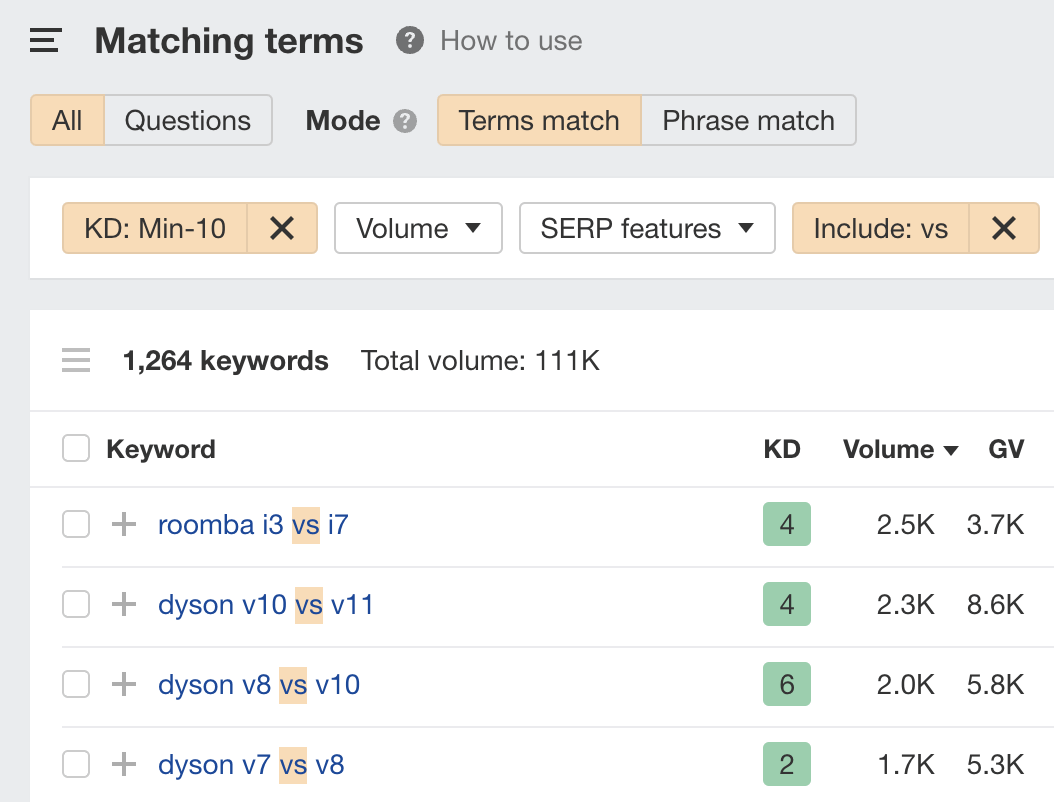Open the 'roomba i3 vs i7' keyword link
This screenshot has width=1054, height=802.
pyautogui.click(x=252, y=523)
